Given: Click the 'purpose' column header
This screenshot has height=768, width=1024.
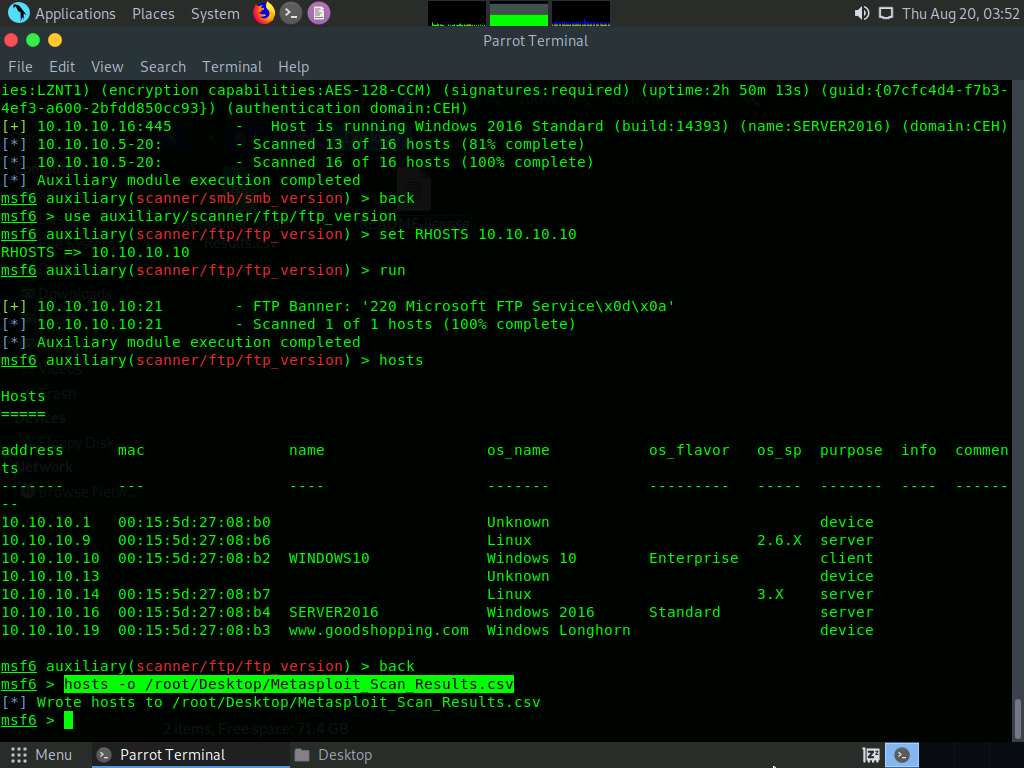Looking at the screenshot, I should [x=851, y=451].
